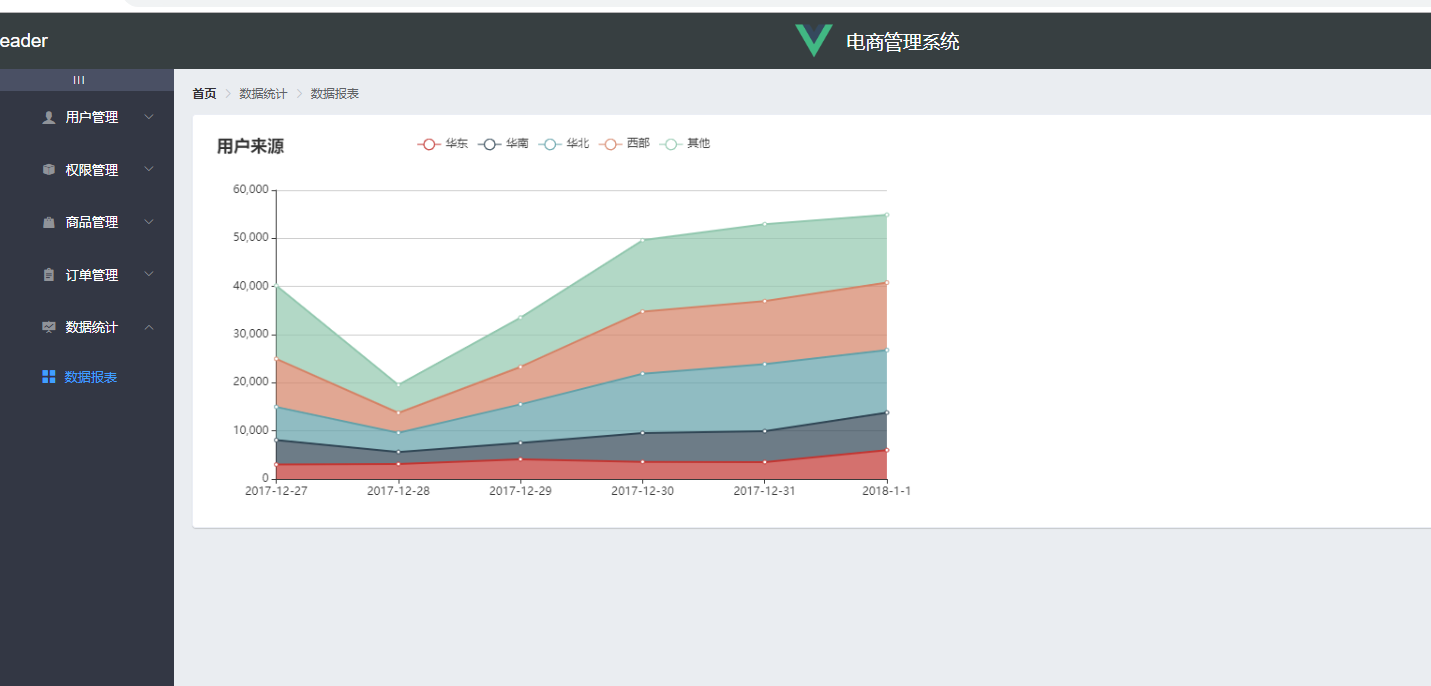Click the clipboard icon beside 订单管理
The height and width of the screenshot is (686, 1431).
tap(49, 275)
